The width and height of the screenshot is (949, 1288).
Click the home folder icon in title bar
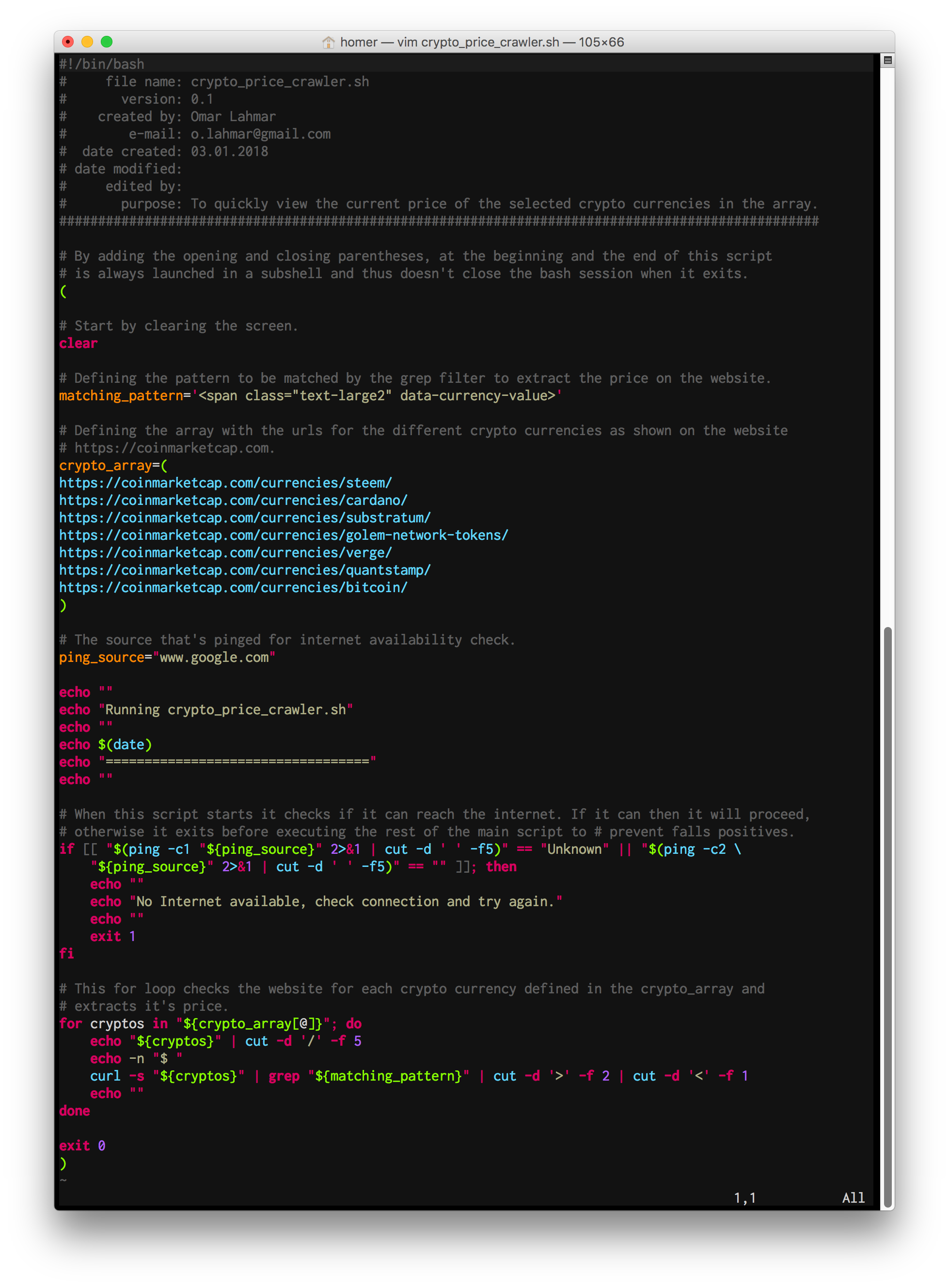[328, 42]
